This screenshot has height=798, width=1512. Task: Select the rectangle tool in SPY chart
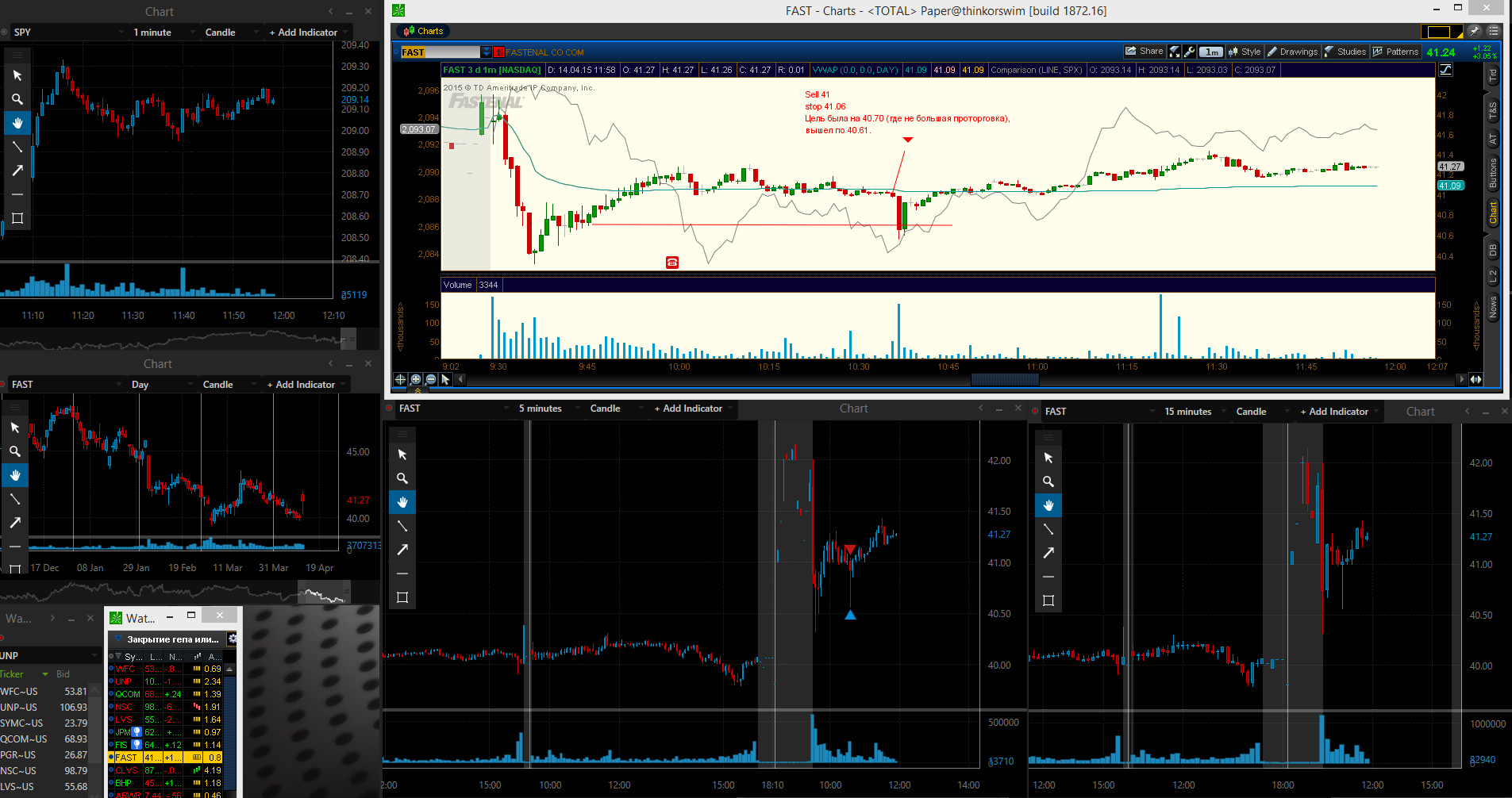[x=17, y=218]
